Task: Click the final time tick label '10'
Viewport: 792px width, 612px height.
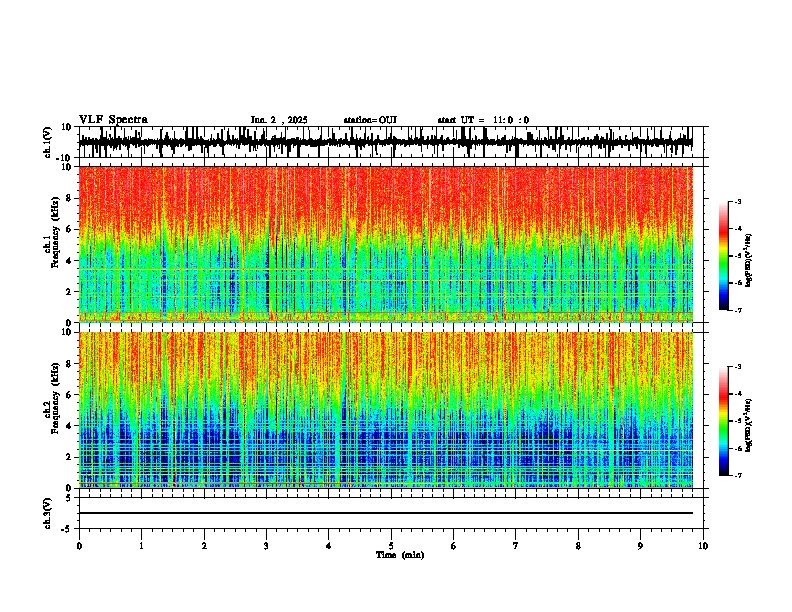Action: point(703,546)
